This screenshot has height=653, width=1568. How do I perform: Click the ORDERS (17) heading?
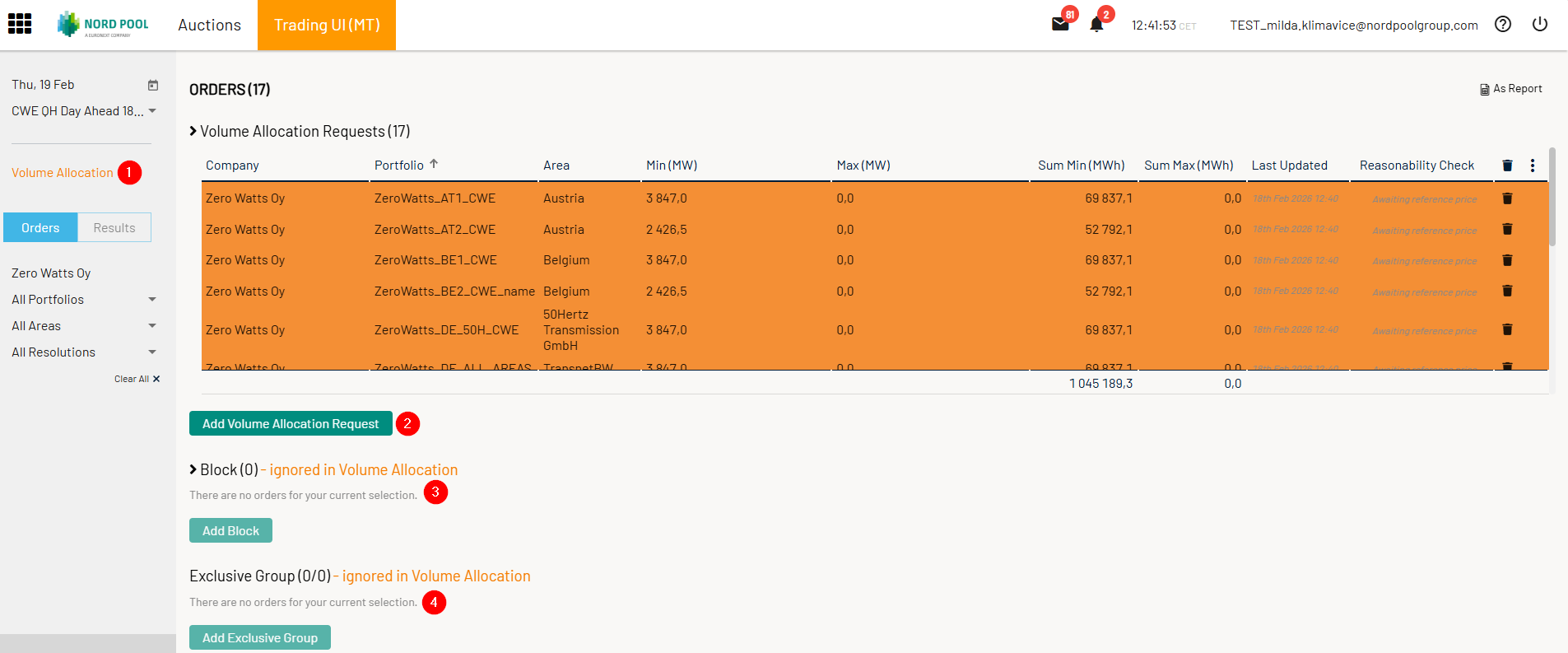pos(230,90)
